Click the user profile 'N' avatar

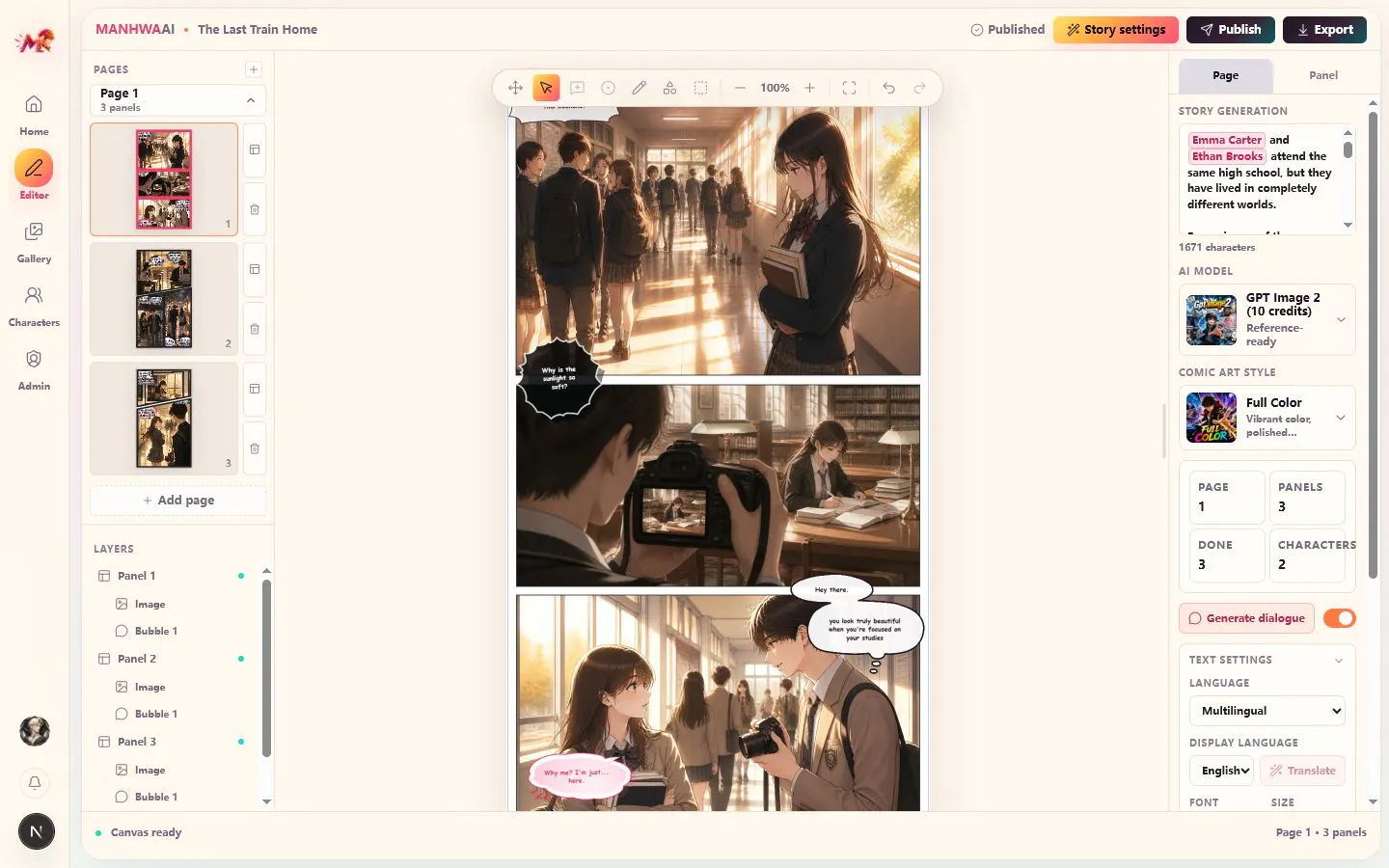[37, 831]
